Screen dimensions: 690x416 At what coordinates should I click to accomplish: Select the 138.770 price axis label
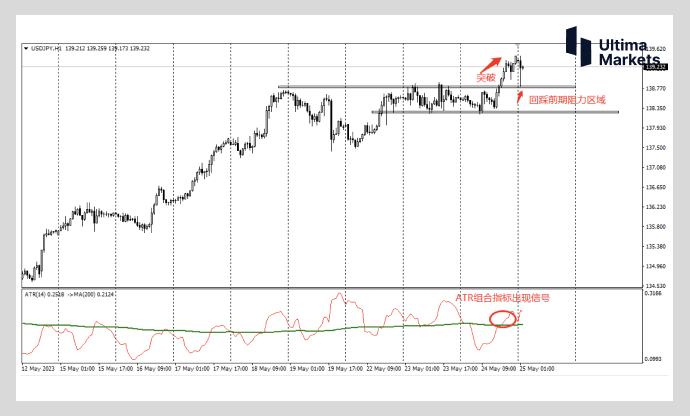[x=656, y=88]
